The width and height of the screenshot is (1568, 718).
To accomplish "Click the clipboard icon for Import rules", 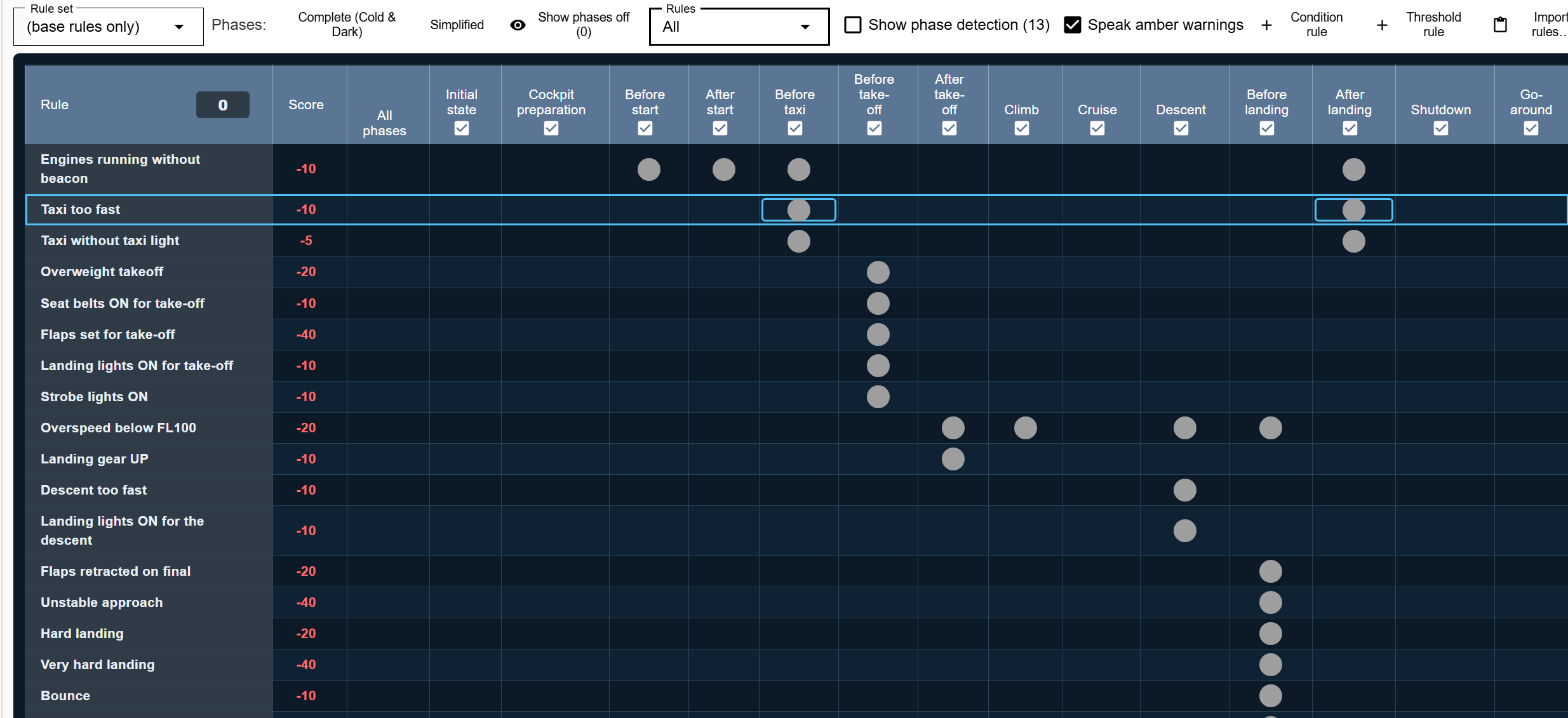I will pyautogui.click(x=1500, y=25).
